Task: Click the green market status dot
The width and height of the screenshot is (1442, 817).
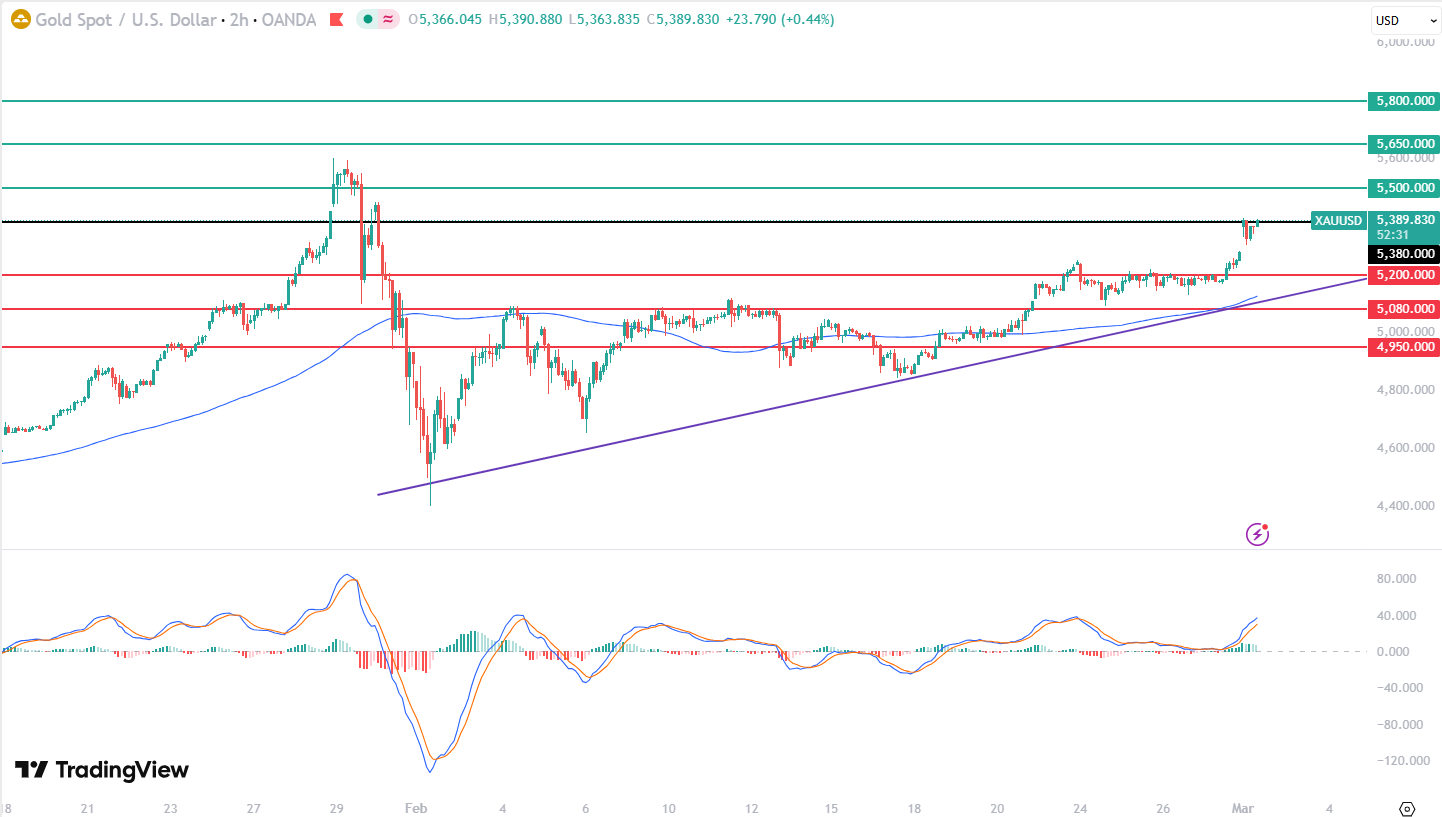Action: 369,20
